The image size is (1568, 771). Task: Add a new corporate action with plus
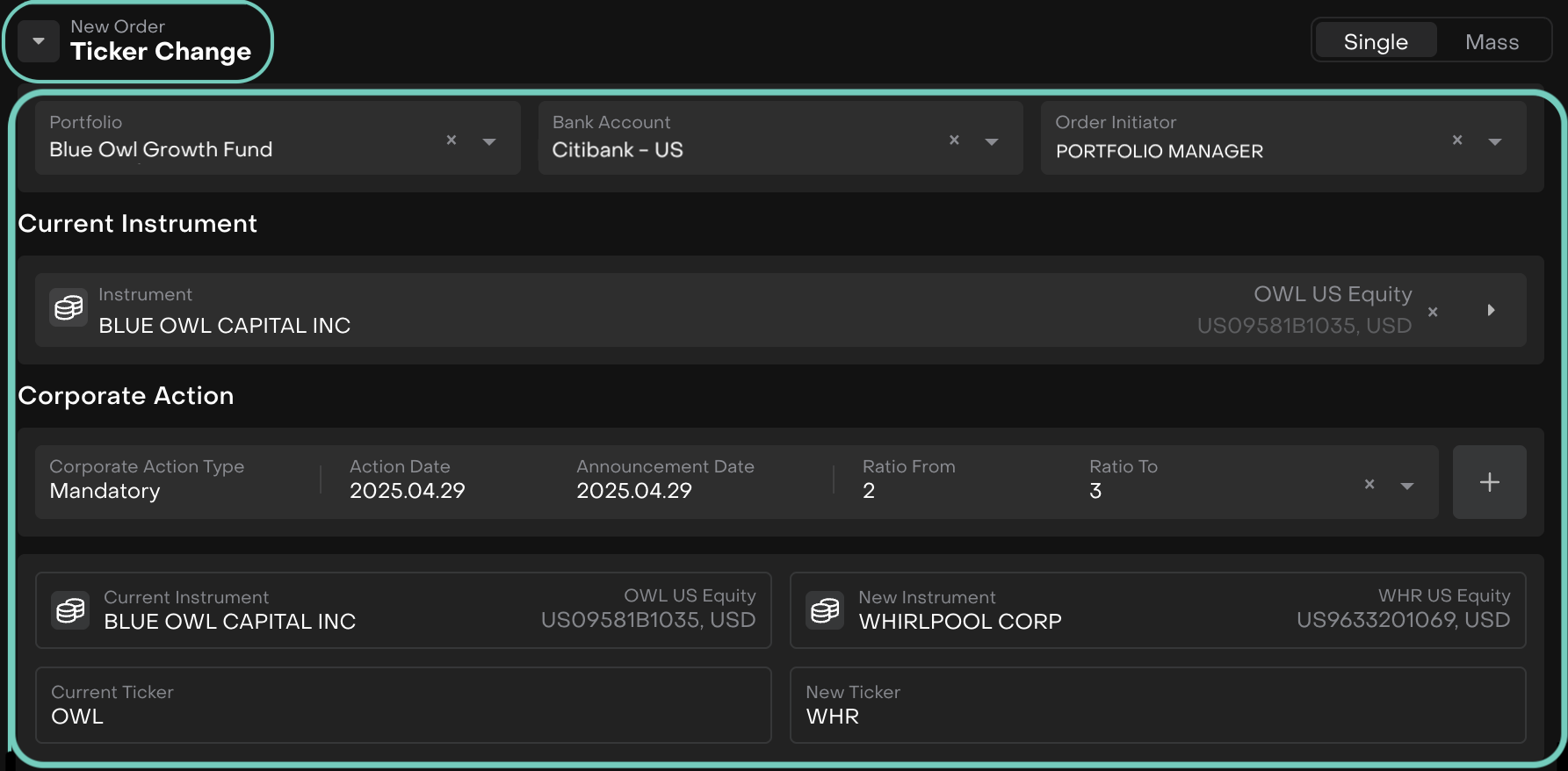coord(1489,482)
